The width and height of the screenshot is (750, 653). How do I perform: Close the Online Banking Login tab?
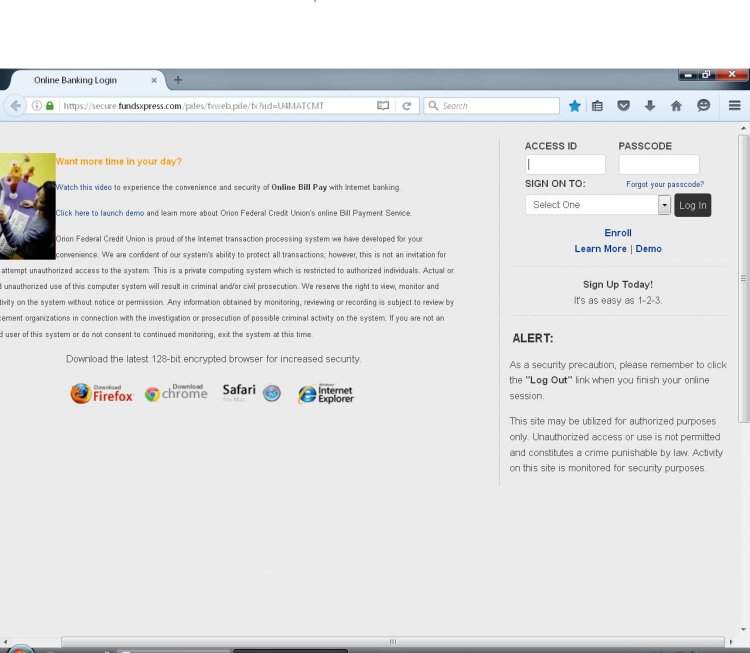(154, 80)
